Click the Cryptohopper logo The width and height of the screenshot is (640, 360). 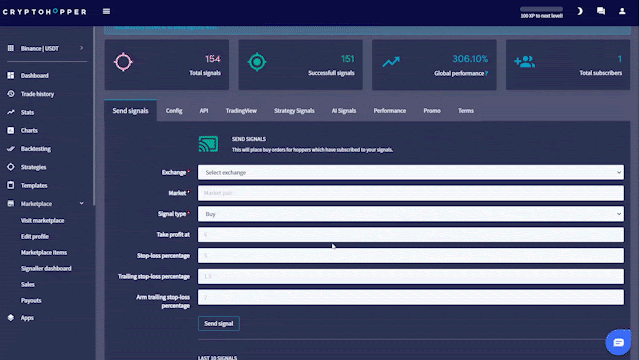[x=44, y=12]
